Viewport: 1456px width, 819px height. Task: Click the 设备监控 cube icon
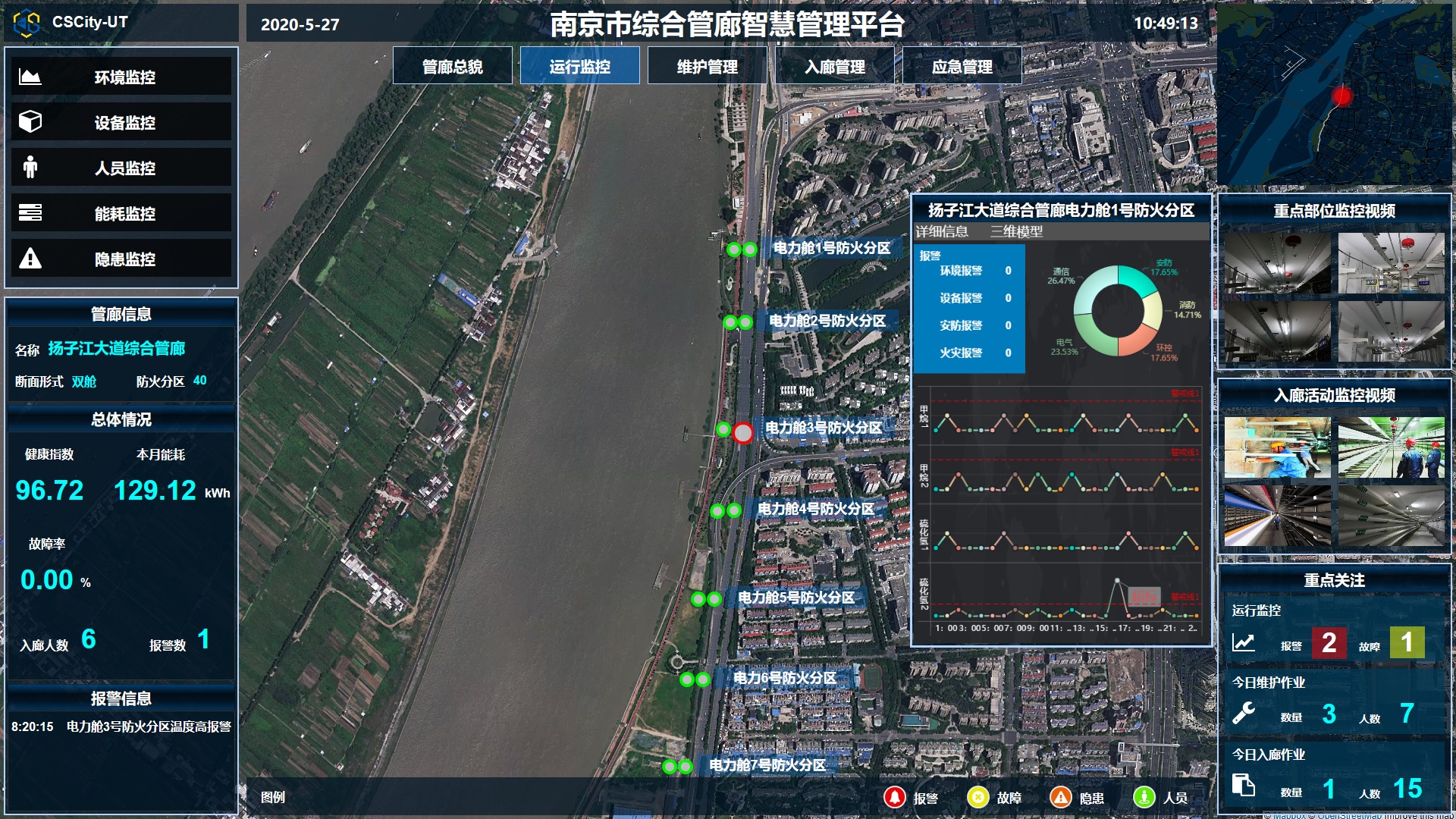pos(30,122)
